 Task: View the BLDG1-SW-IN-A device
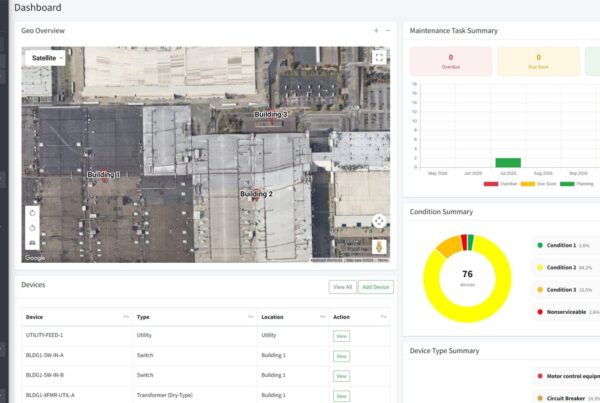tap(341, 356)
